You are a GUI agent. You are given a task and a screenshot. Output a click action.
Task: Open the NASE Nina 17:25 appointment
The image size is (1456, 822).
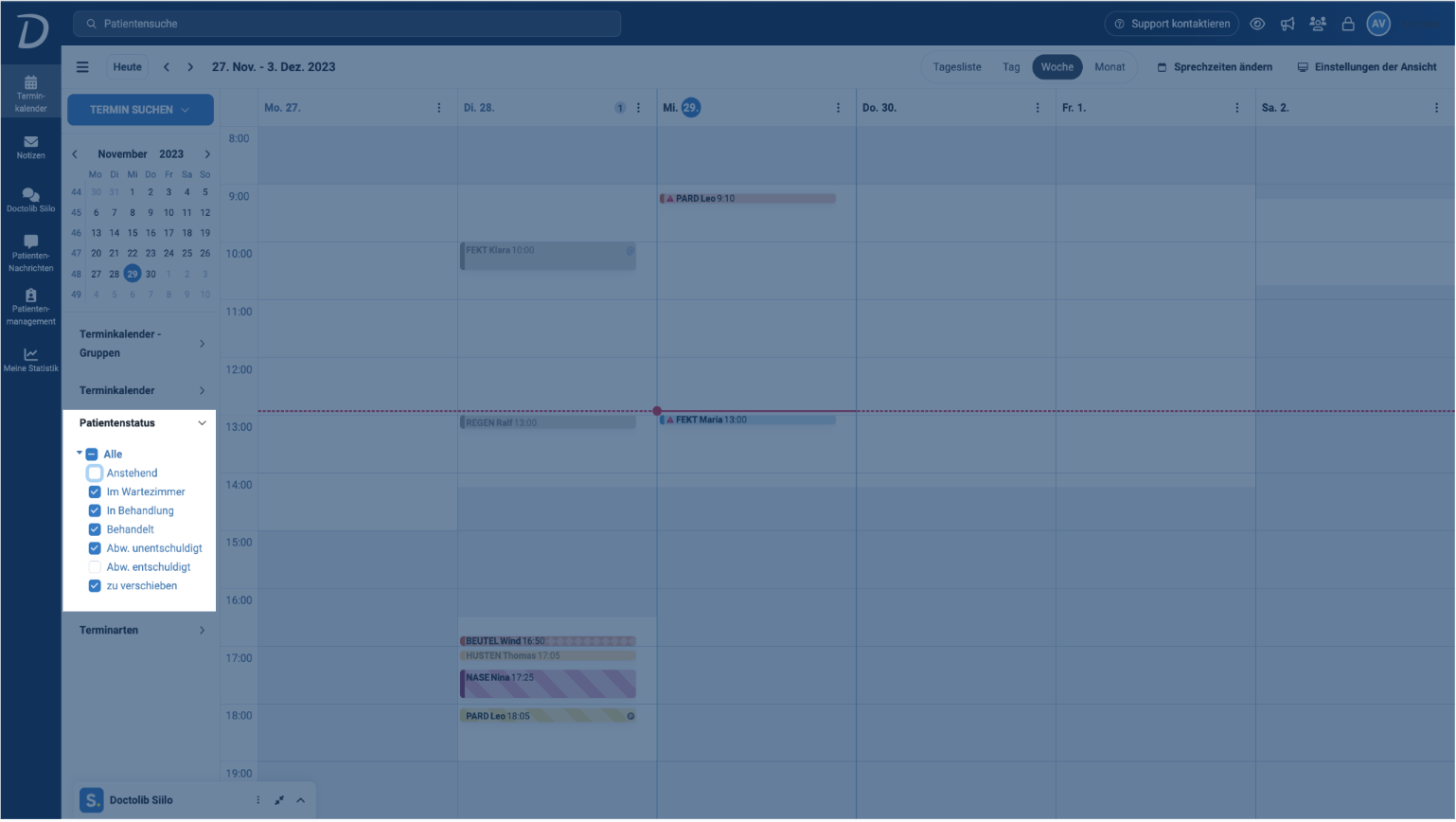pos(548,683)
